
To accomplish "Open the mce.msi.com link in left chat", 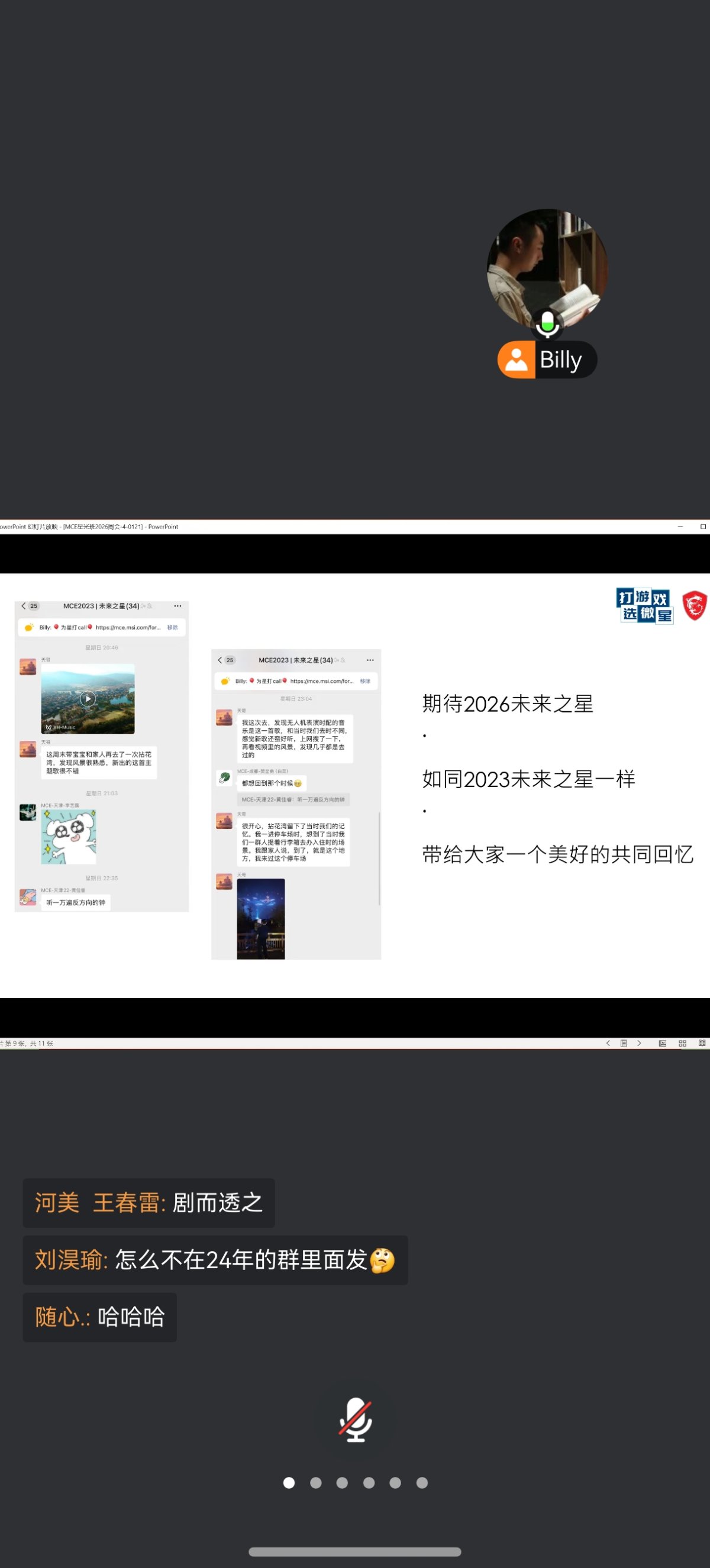I will coord(128,627).
